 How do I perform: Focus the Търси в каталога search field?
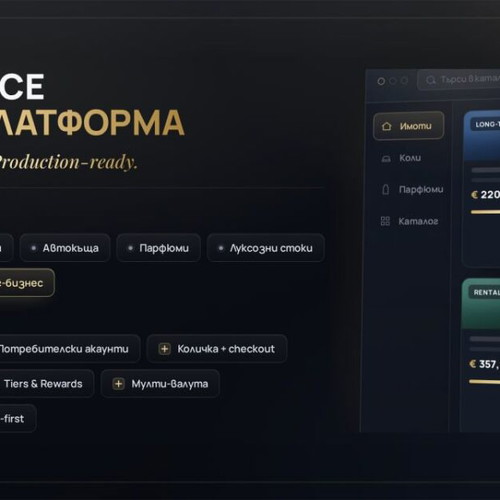point(459,80)
